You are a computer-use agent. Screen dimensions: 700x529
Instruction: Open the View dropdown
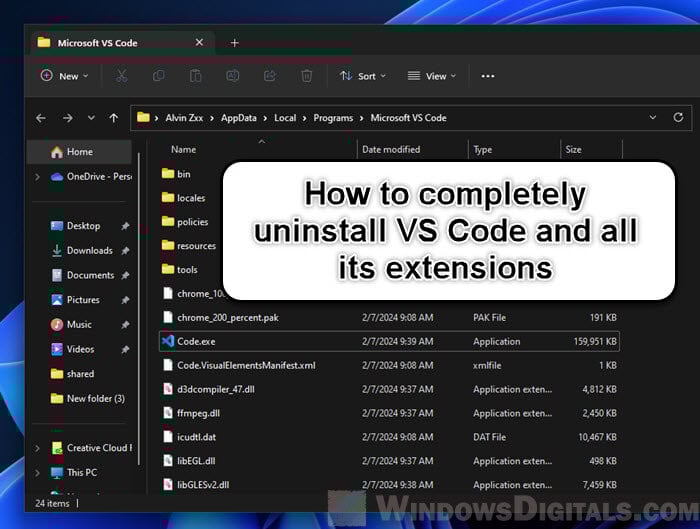click(432, 76)
